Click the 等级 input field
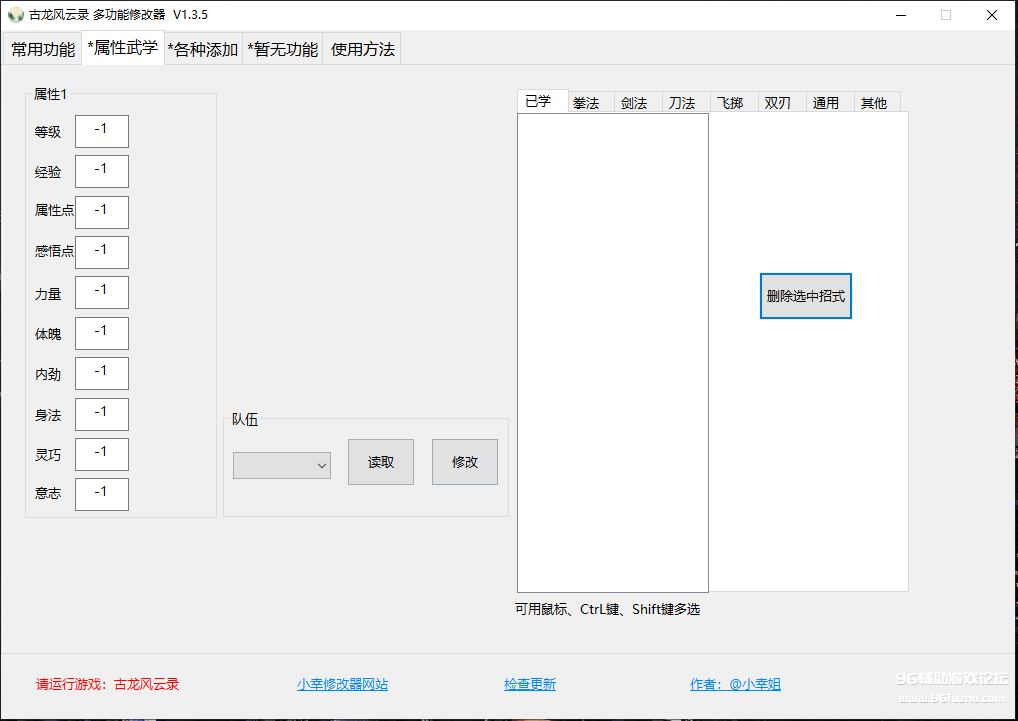1018x721 pixels. (x=102, y=131)
